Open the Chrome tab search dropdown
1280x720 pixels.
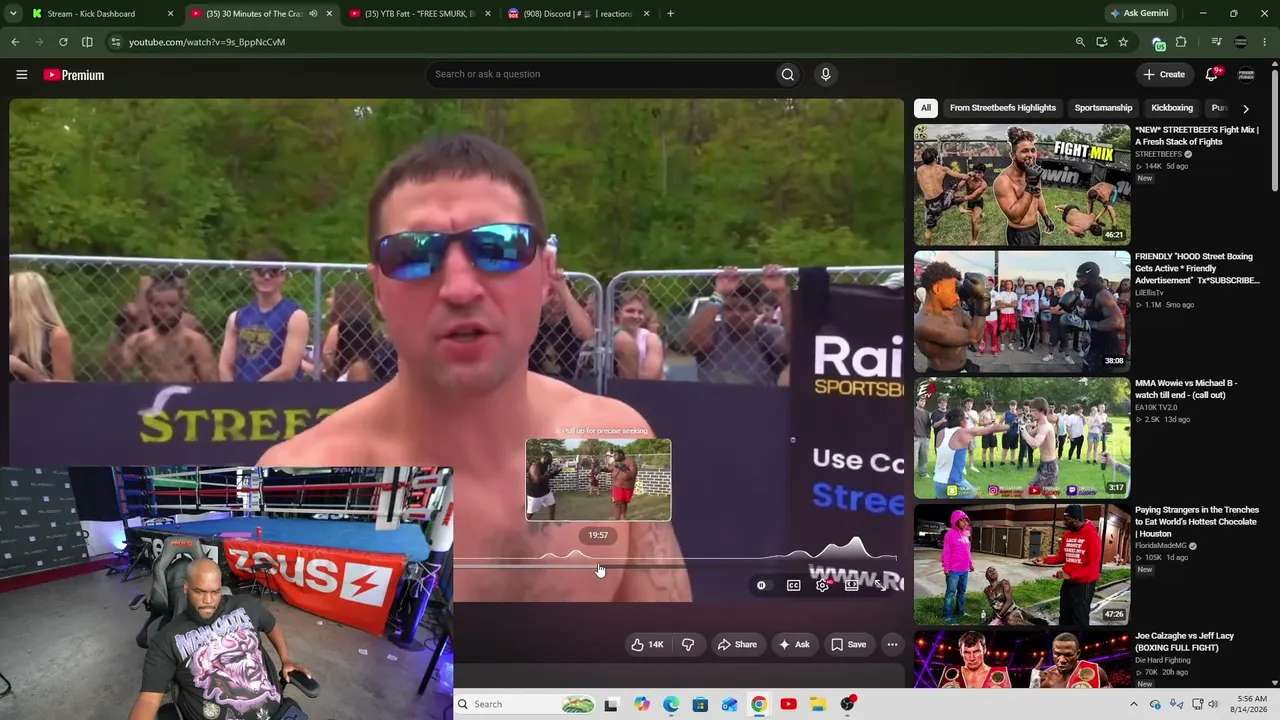pos(13,14)
